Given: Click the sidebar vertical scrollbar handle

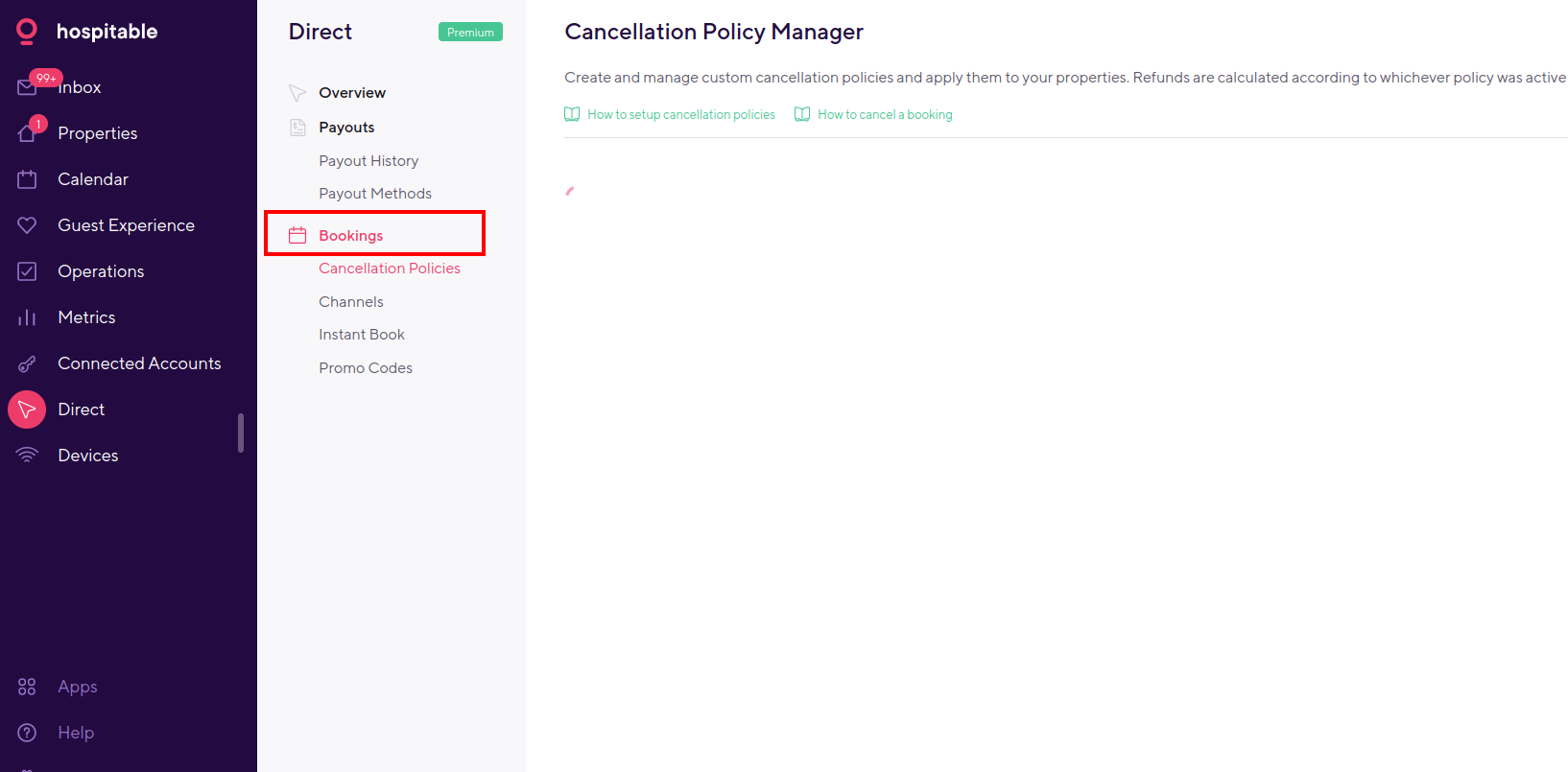Looking at the screenshot, I should 241,433.
